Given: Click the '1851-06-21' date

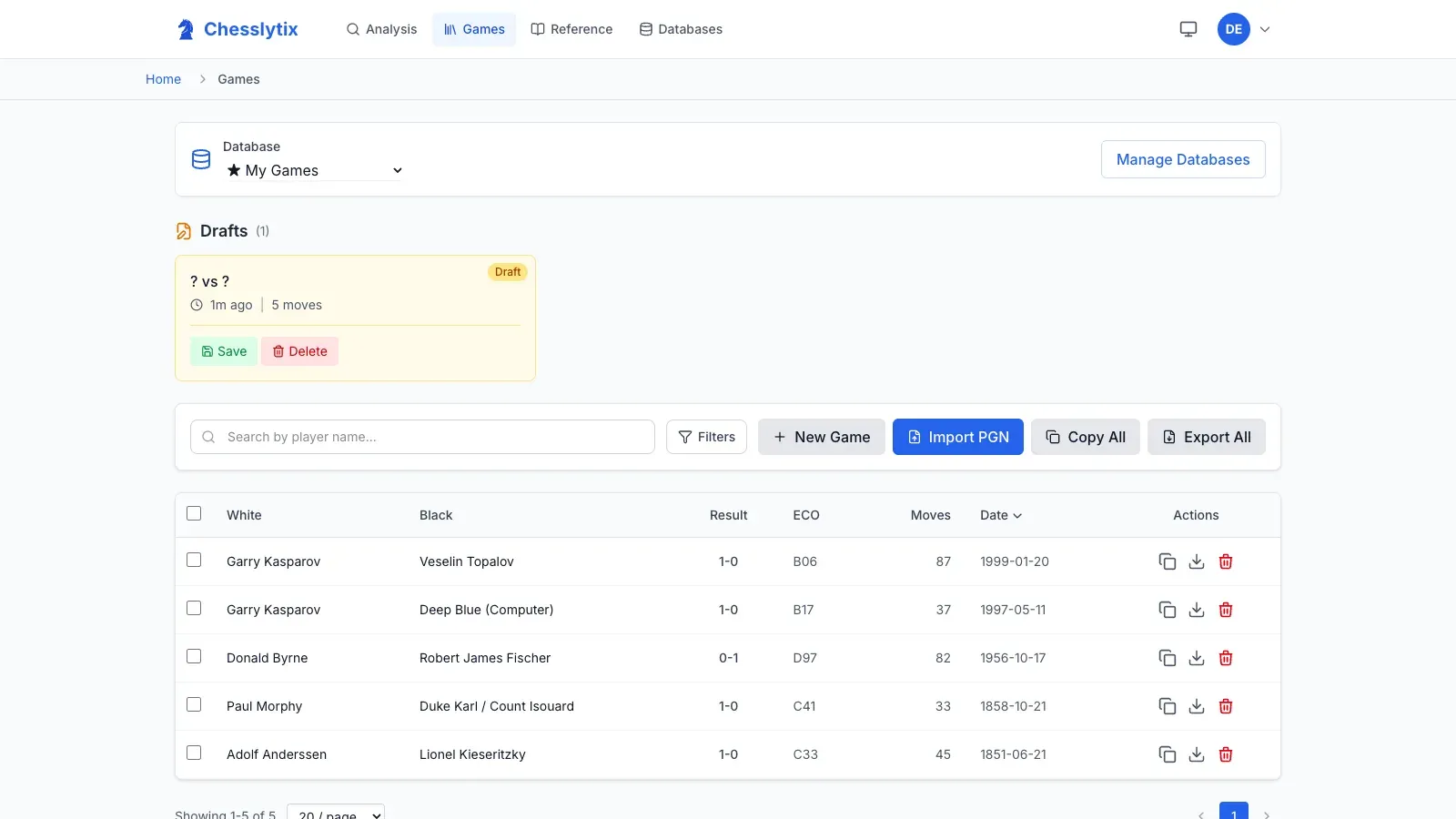Looking at the screenshot, I should [1013, 754].
